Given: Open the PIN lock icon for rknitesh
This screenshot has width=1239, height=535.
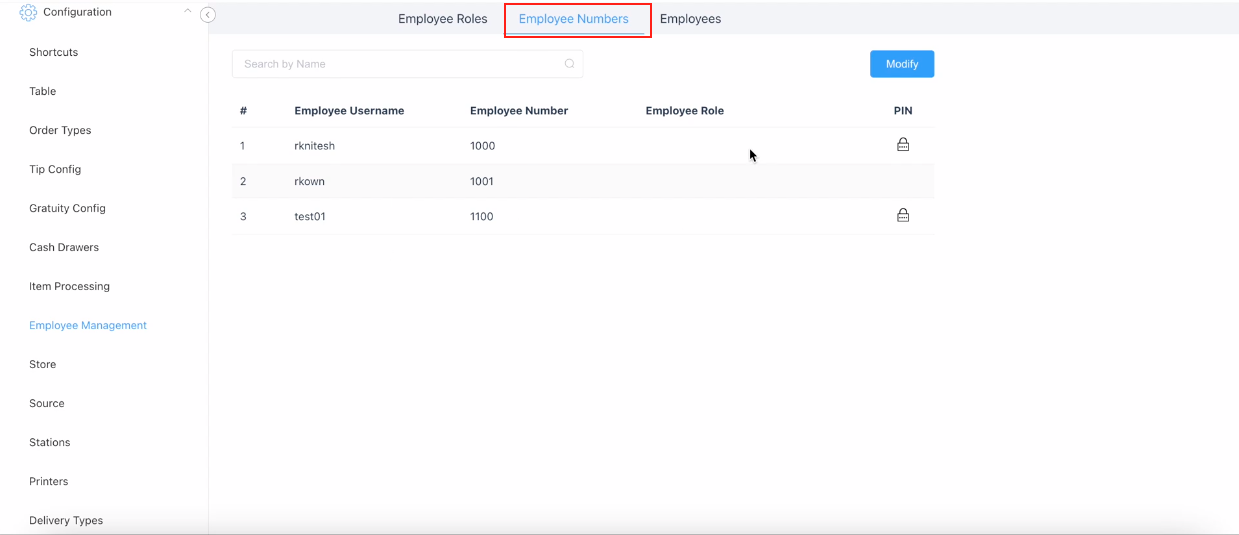Looking at the screenshot, I should tap(902, 145).
